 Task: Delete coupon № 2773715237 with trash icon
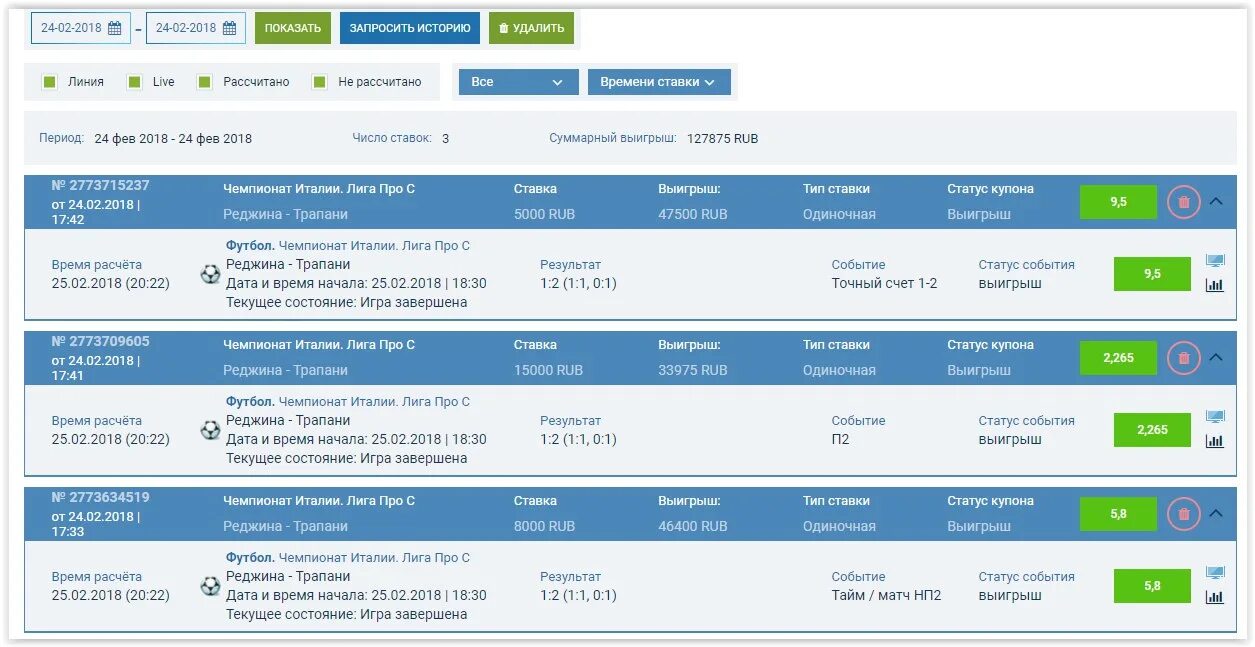[x=1184, y=202]
